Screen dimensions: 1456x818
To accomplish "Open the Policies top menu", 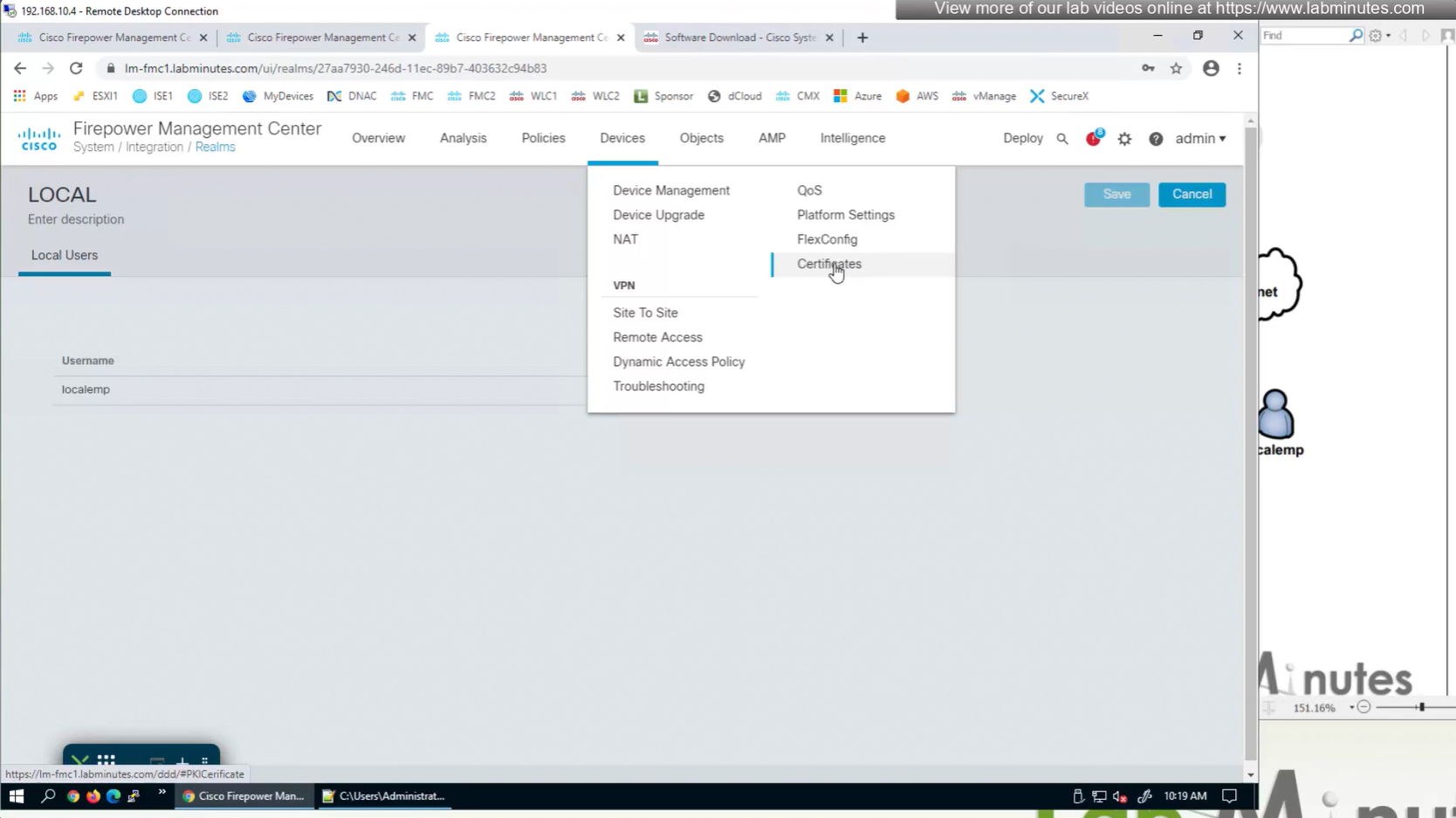I will [x=543, y=138].
